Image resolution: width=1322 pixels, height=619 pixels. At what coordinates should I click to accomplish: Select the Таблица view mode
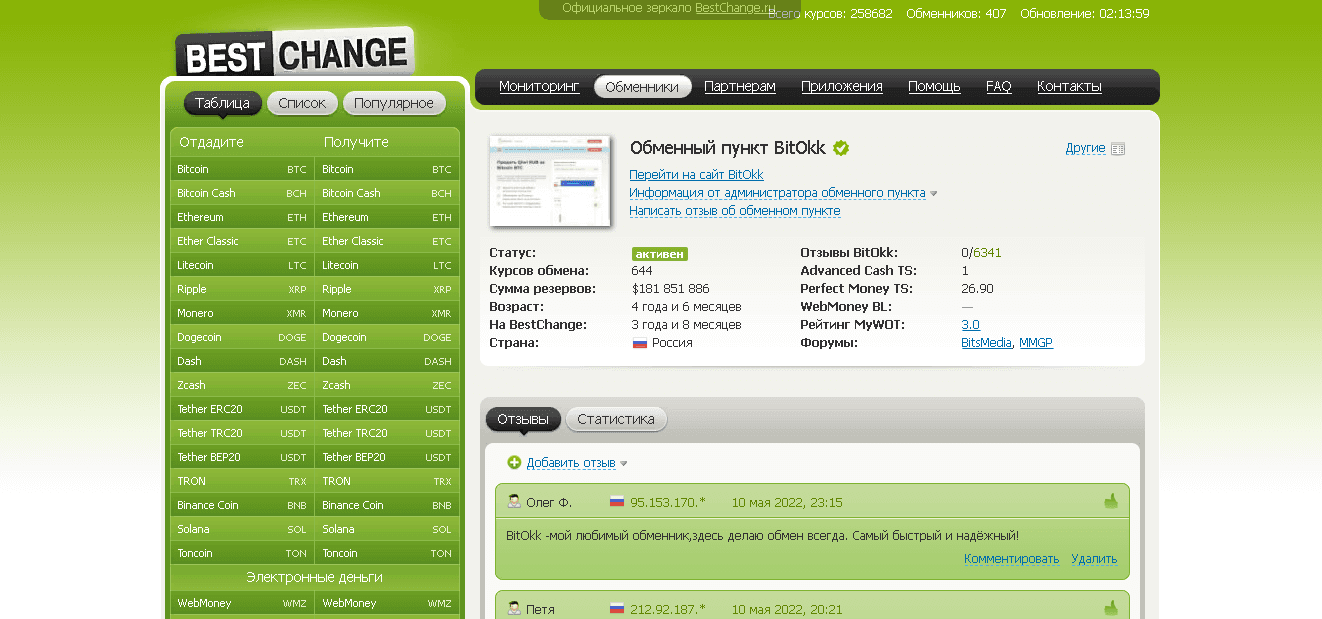tap(222, 103)
